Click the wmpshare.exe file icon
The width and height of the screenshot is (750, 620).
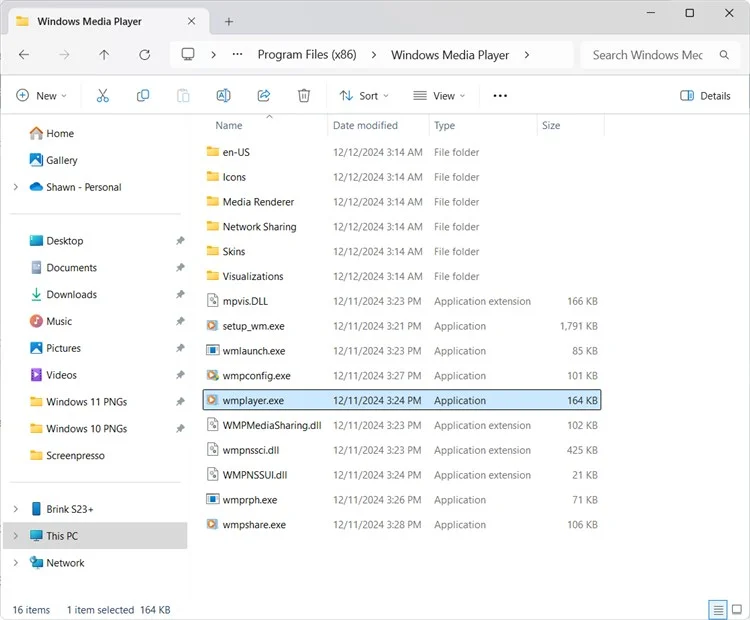coord(212,524)
